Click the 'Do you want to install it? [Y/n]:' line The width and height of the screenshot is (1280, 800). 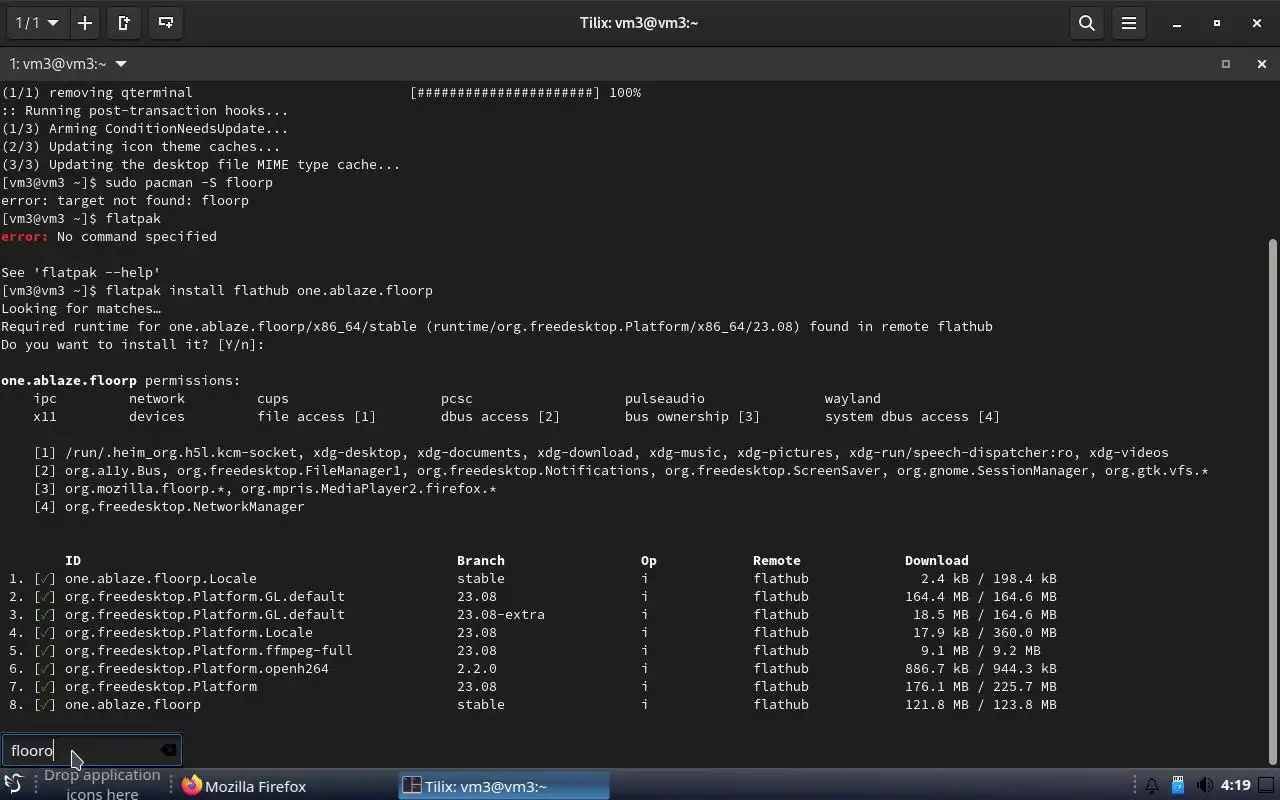133,345
